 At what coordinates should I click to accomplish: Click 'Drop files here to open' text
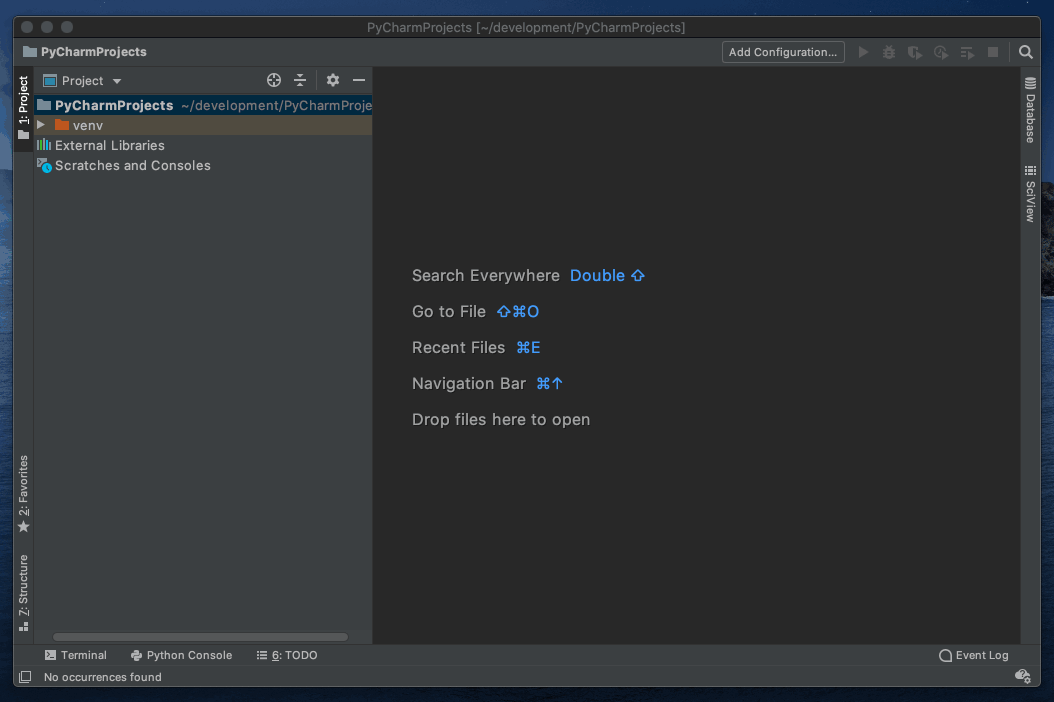501,420
